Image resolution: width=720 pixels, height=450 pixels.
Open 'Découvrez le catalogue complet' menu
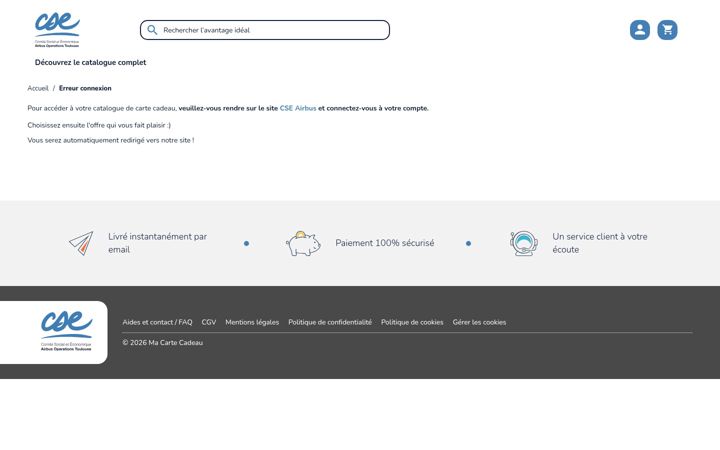[x=90, y=62]
